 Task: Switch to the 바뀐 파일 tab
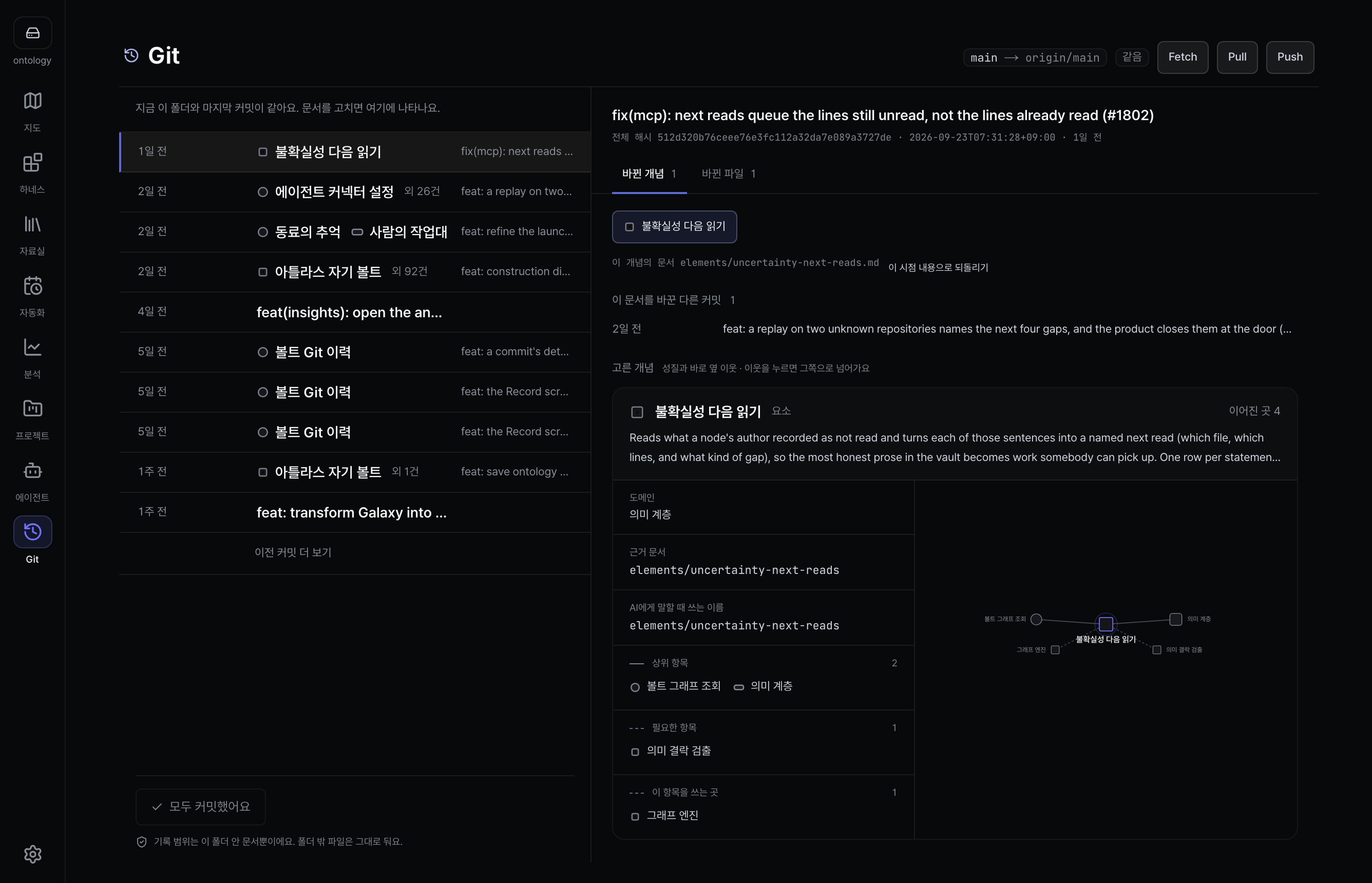(728, 174)
